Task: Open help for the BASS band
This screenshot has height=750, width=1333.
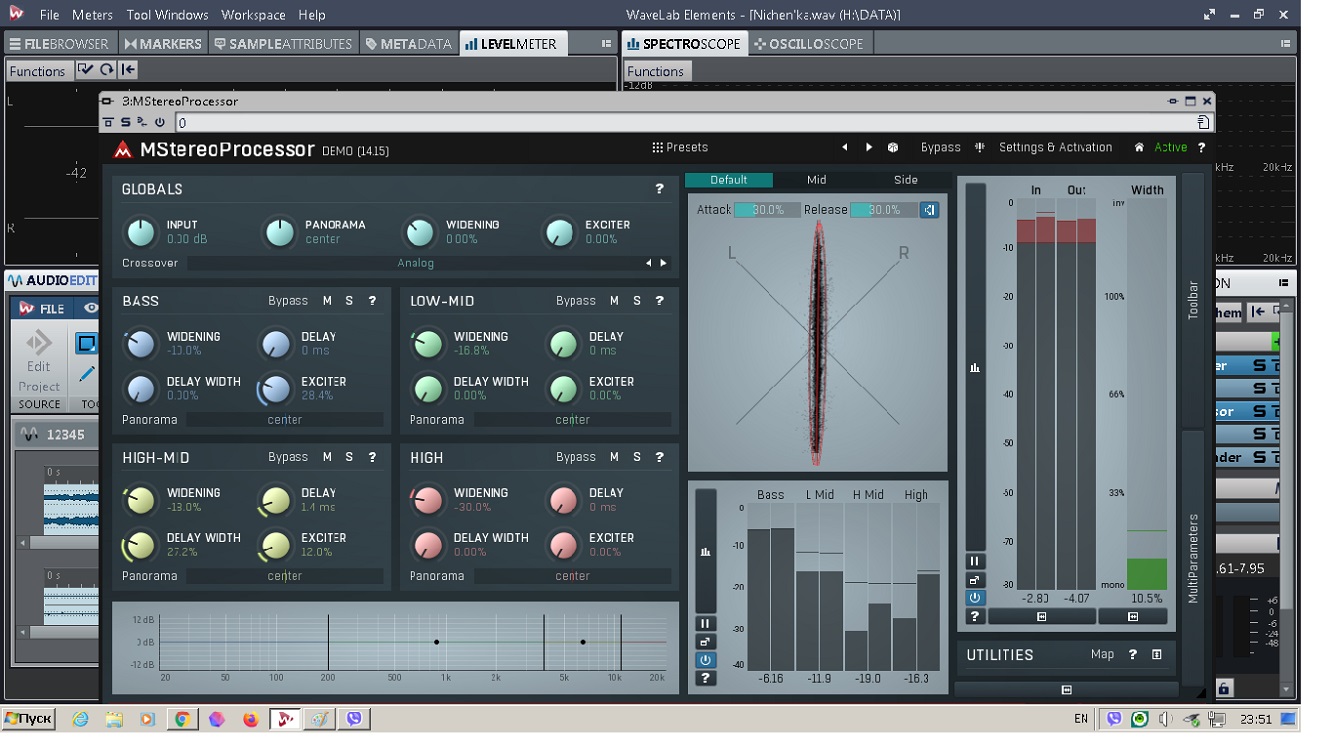Action: click(x=372, y=301)
